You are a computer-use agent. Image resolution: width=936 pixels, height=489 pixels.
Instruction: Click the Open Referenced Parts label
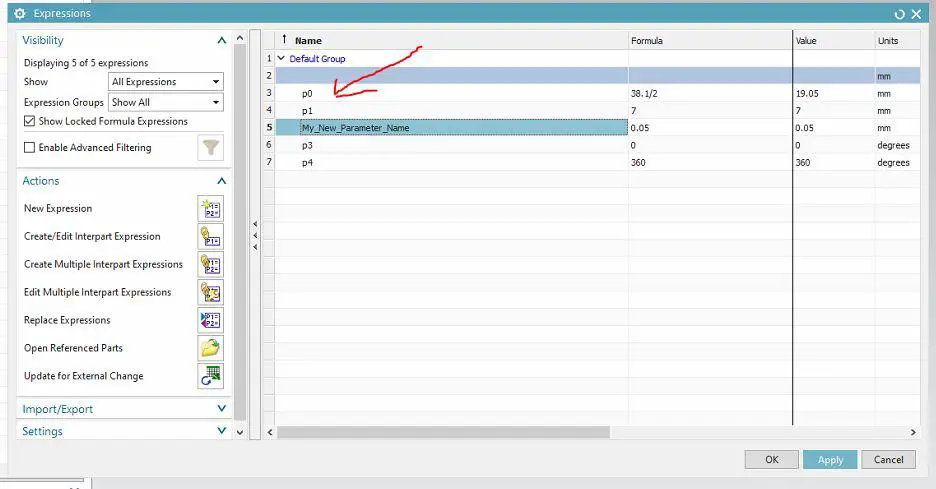(73, 348)
